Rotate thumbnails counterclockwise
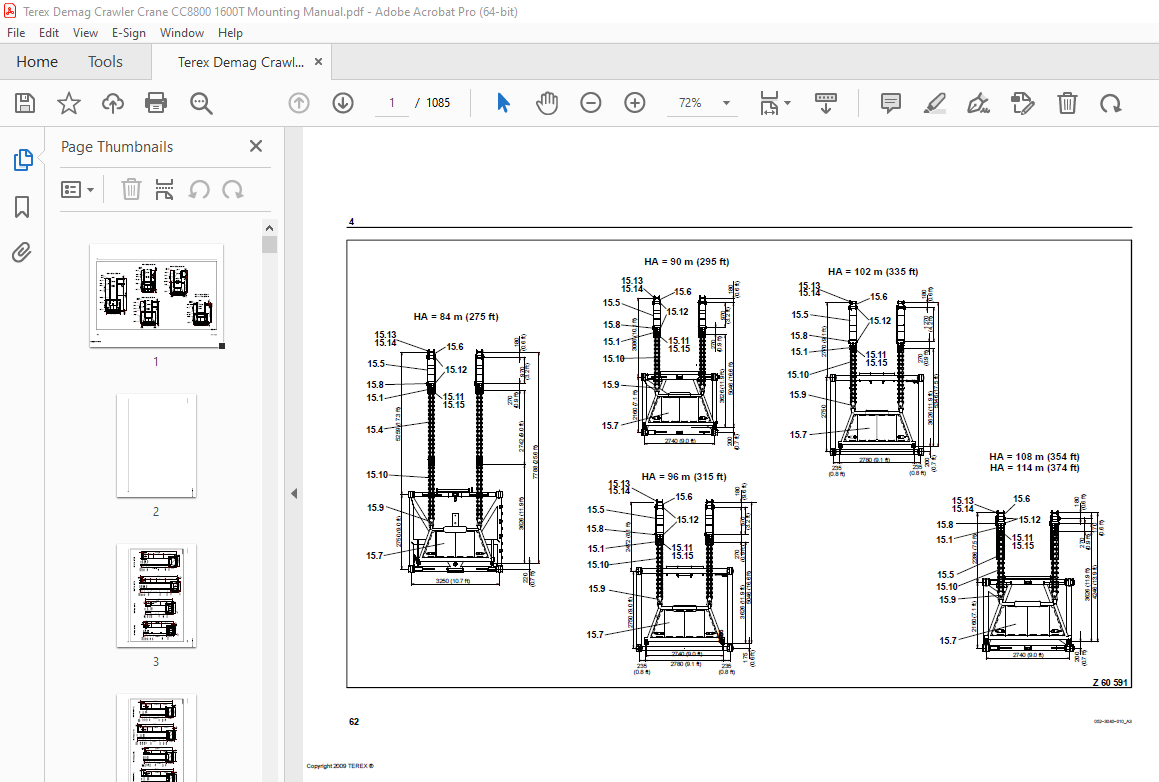This screenshot has height=782, width=1159. pos(198,190)
